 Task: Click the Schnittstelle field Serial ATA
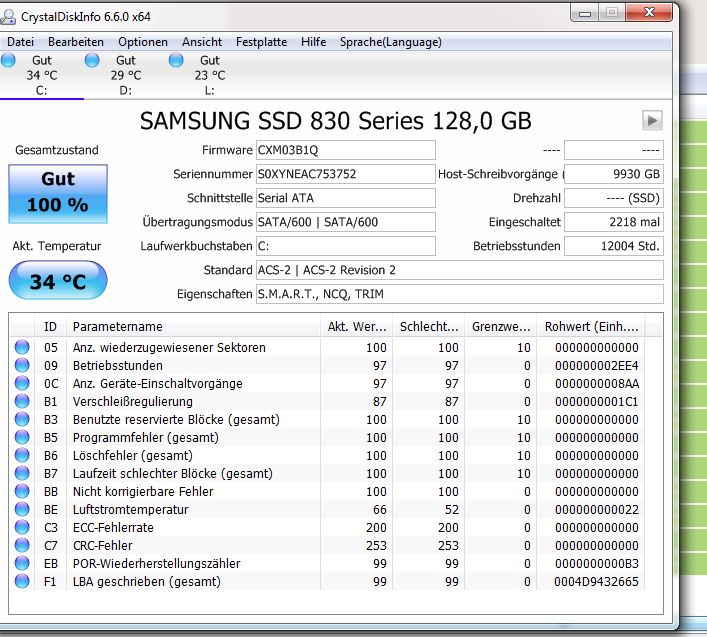click(x=345, y=198)
